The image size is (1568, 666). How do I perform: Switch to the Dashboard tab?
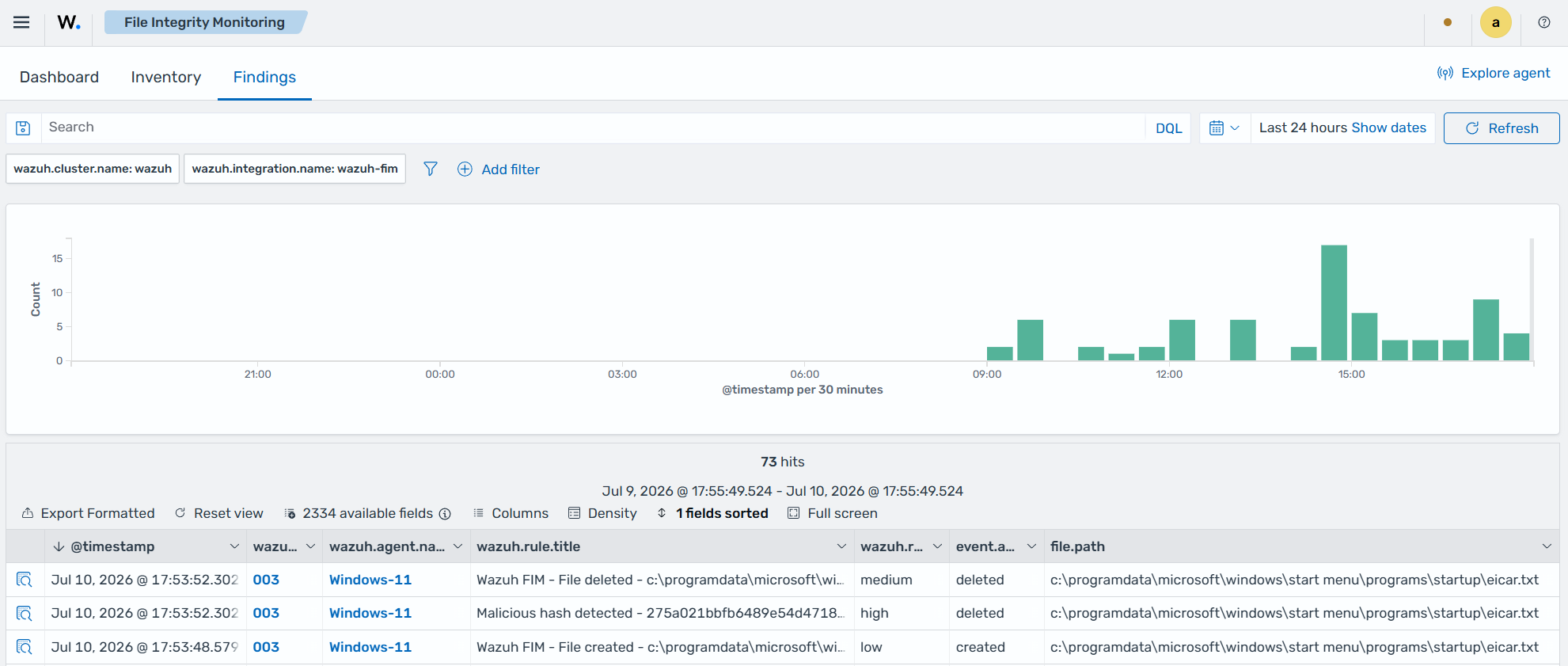[x=59, y=77]
